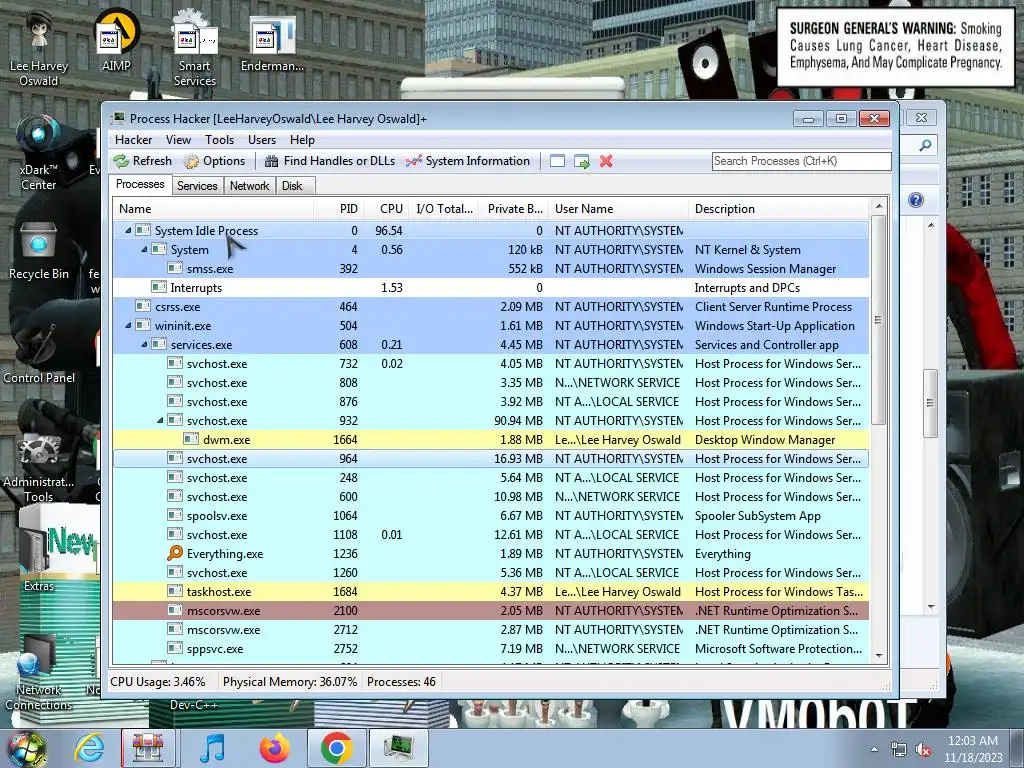Open the Lee Harvey Oswald desktop icon

pyautogui.click(x=39, y=47)
